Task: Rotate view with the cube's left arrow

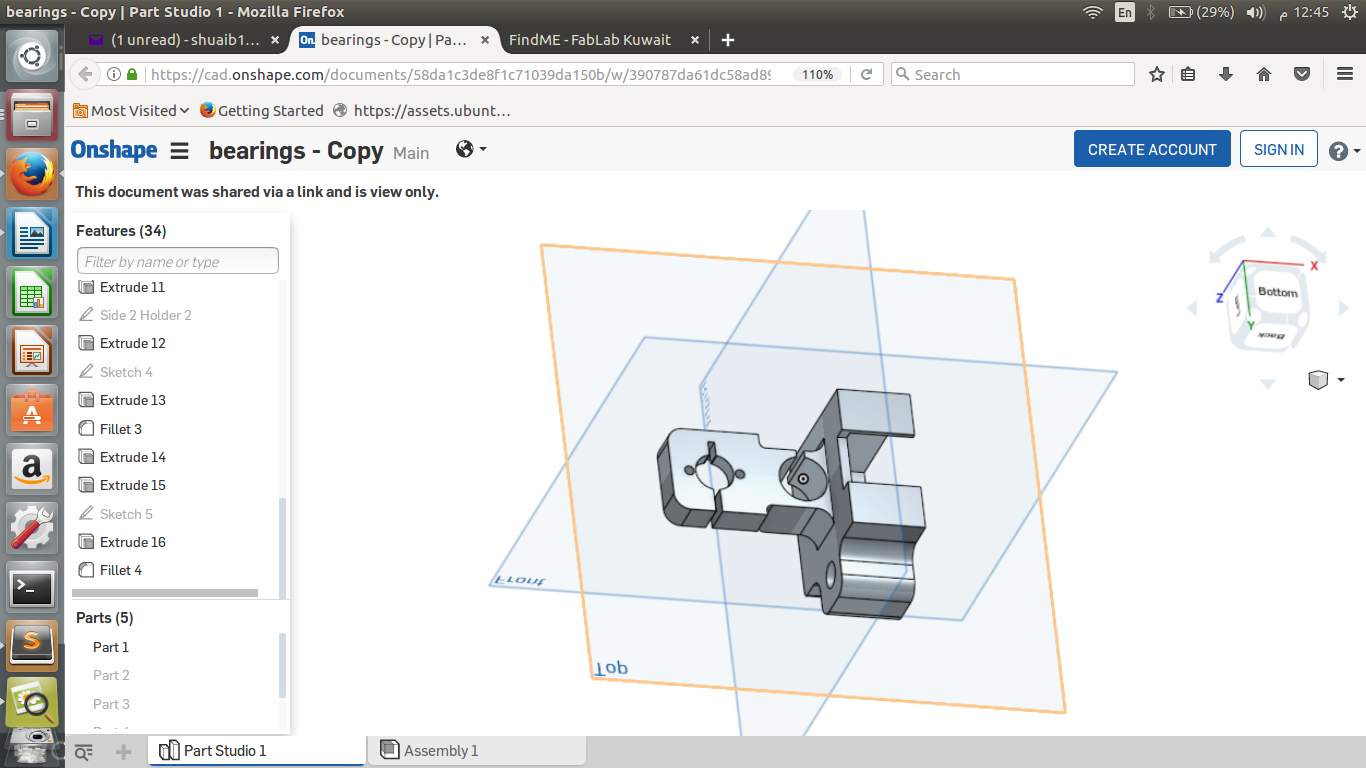Action: coord(1192,309)
